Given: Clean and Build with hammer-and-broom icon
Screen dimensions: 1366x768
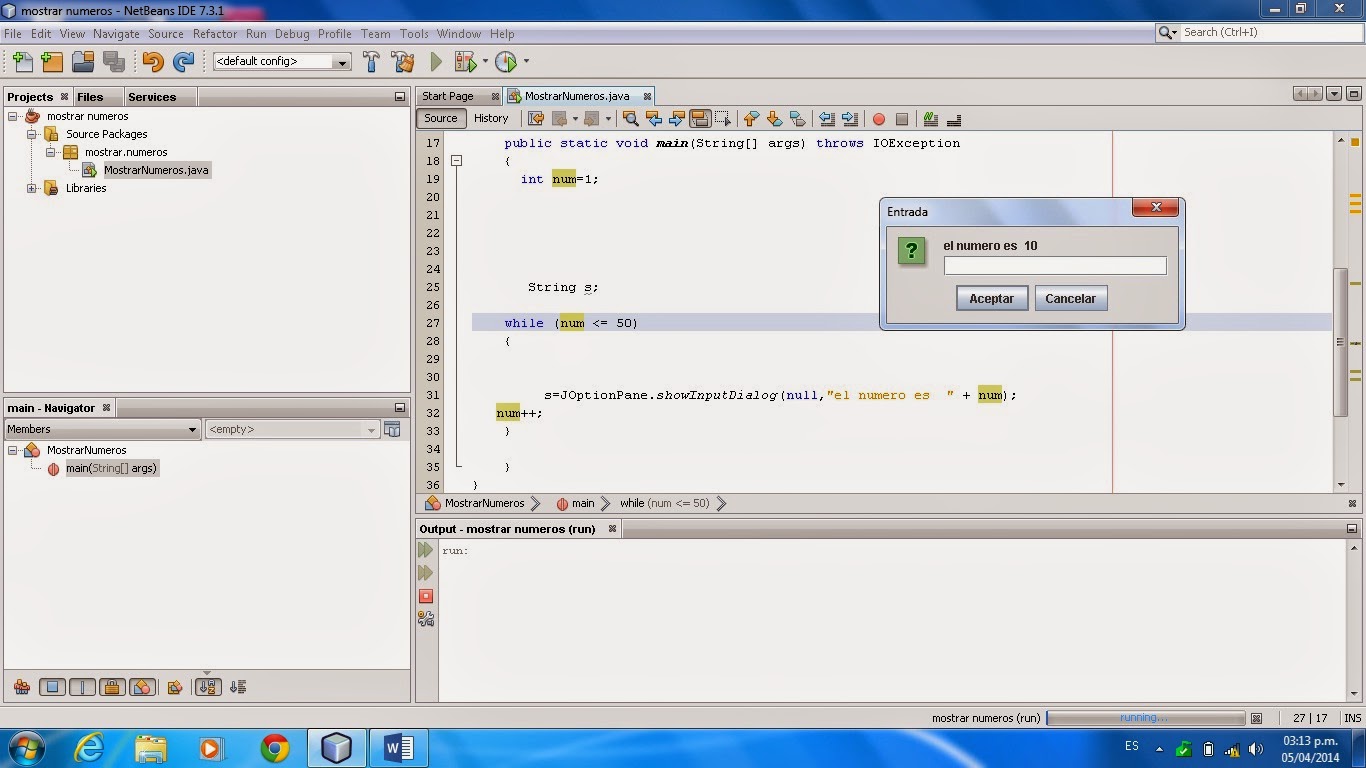Looking at the screenshot, I should pyautogui.click(x=403, y=61).
